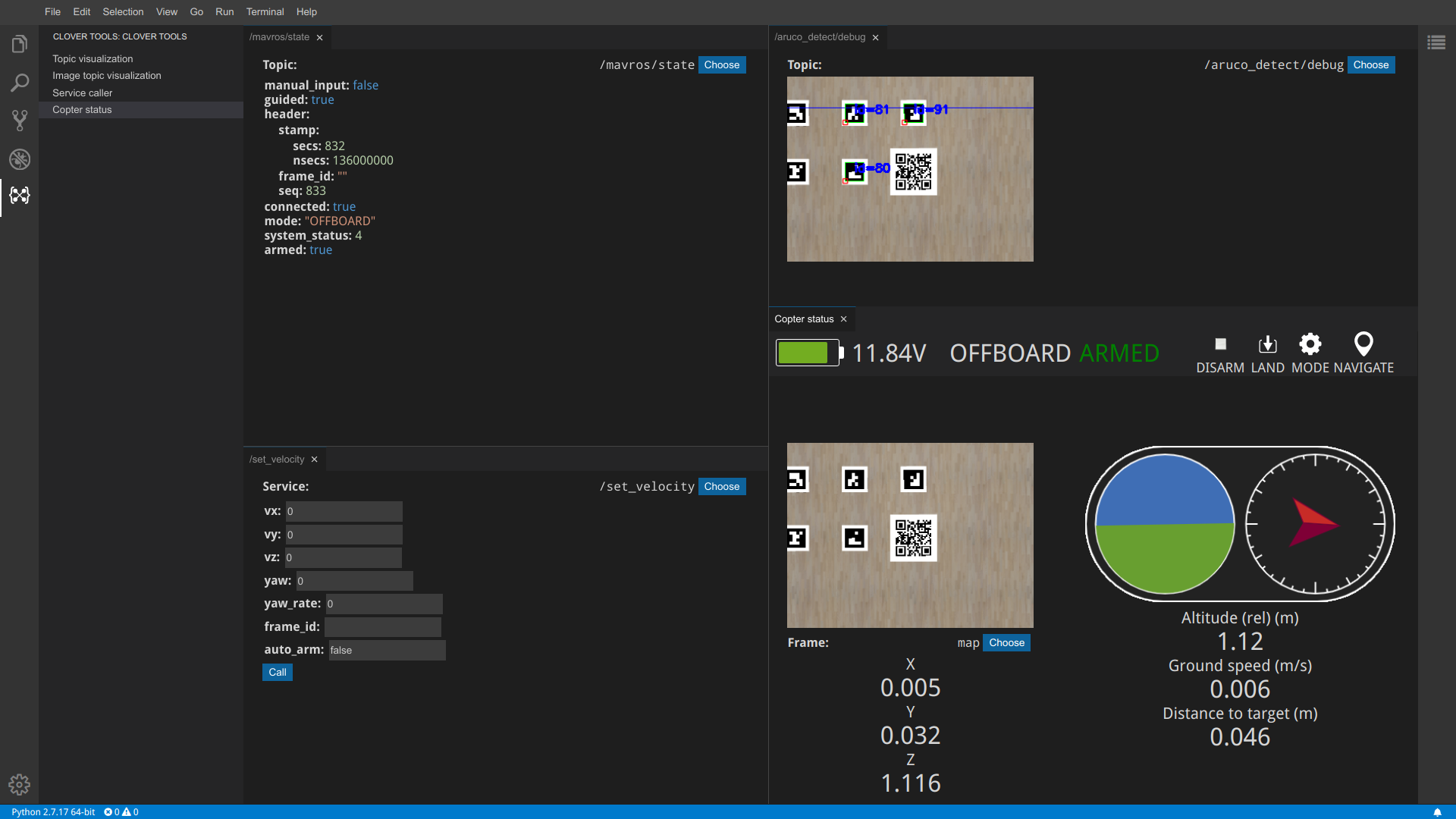Click the vx input field

[x=344, y=512]
